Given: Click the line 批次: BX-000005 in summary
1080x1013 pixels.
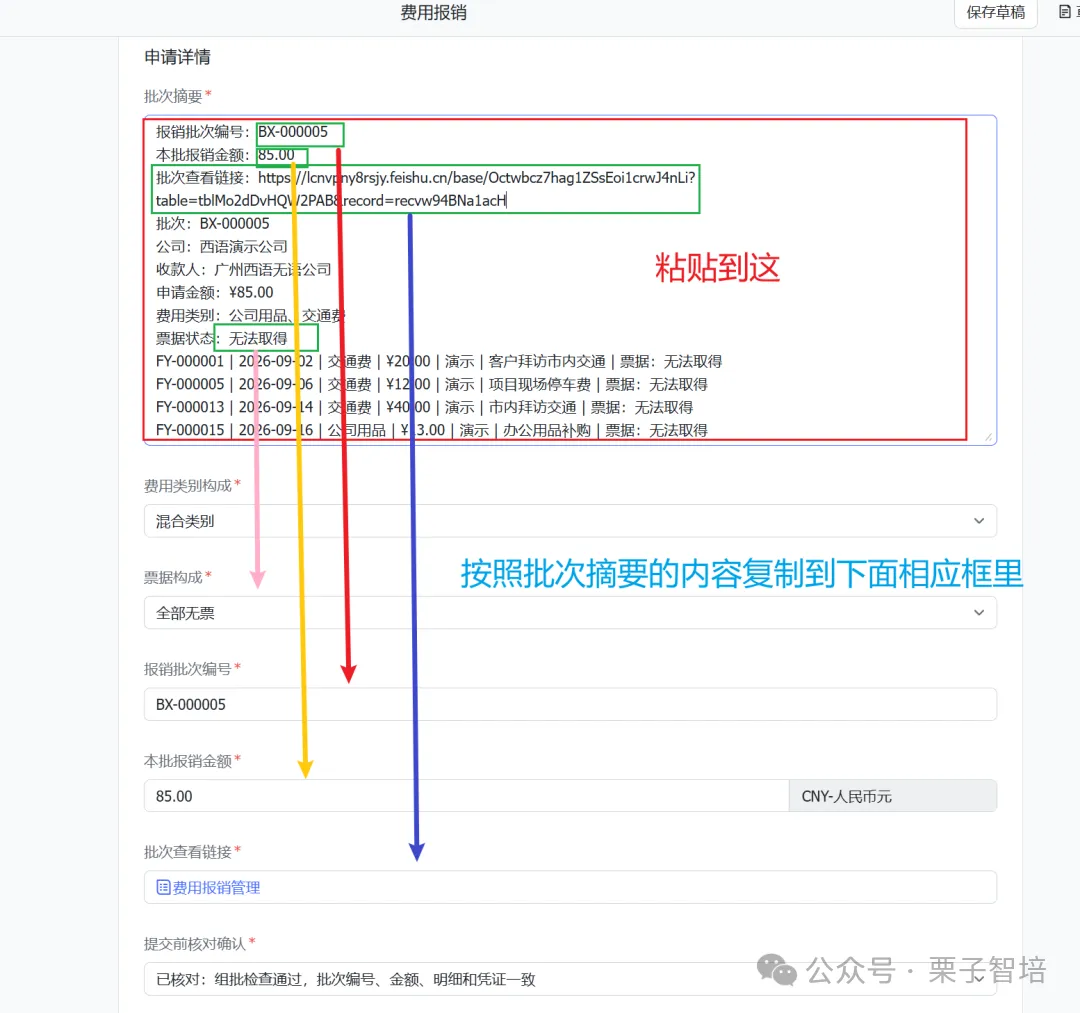Looking at the screenshot, I should tap(213, 223).
